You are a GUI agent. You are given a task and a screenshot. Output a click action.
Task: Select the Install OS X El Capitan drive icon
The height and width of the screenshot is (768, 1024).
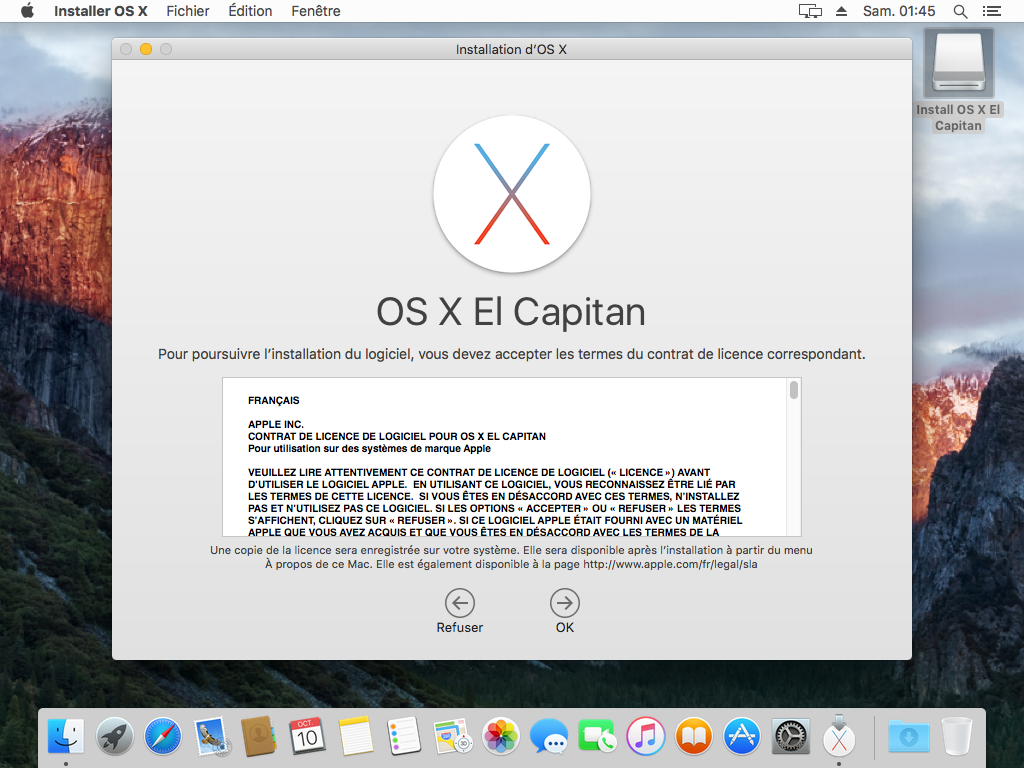pos(958,63)
